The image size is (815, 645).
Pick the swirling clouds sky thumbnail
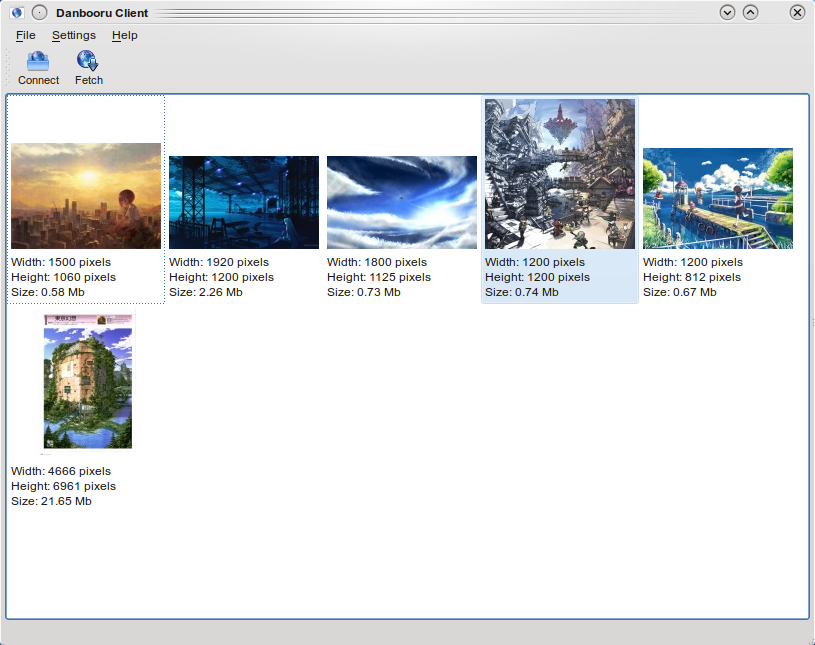(402, 202)
